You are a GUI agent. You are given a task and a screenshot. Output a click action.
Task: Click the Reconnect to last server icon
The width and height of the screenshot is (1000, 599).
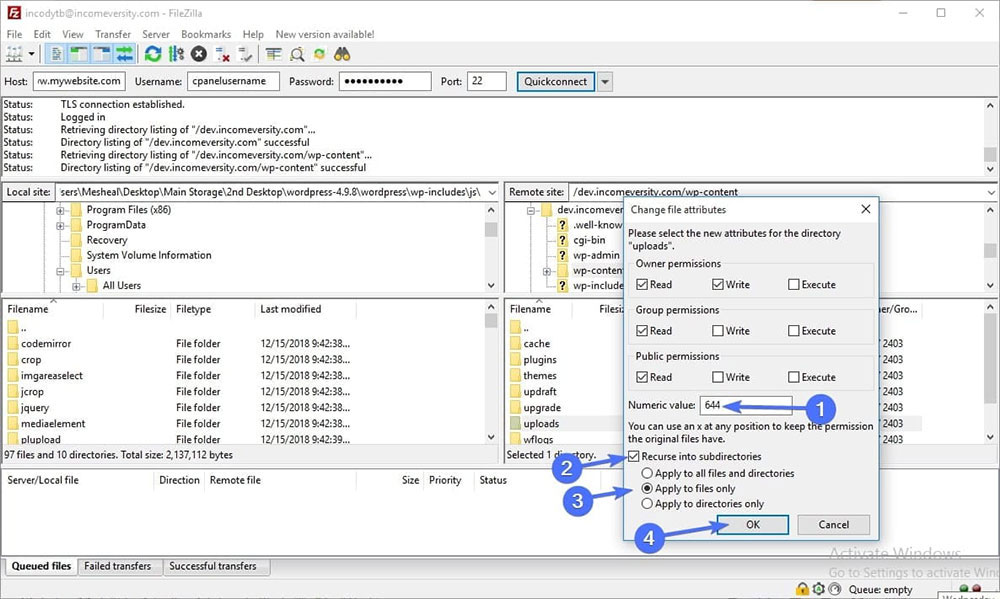pos(245,55)
